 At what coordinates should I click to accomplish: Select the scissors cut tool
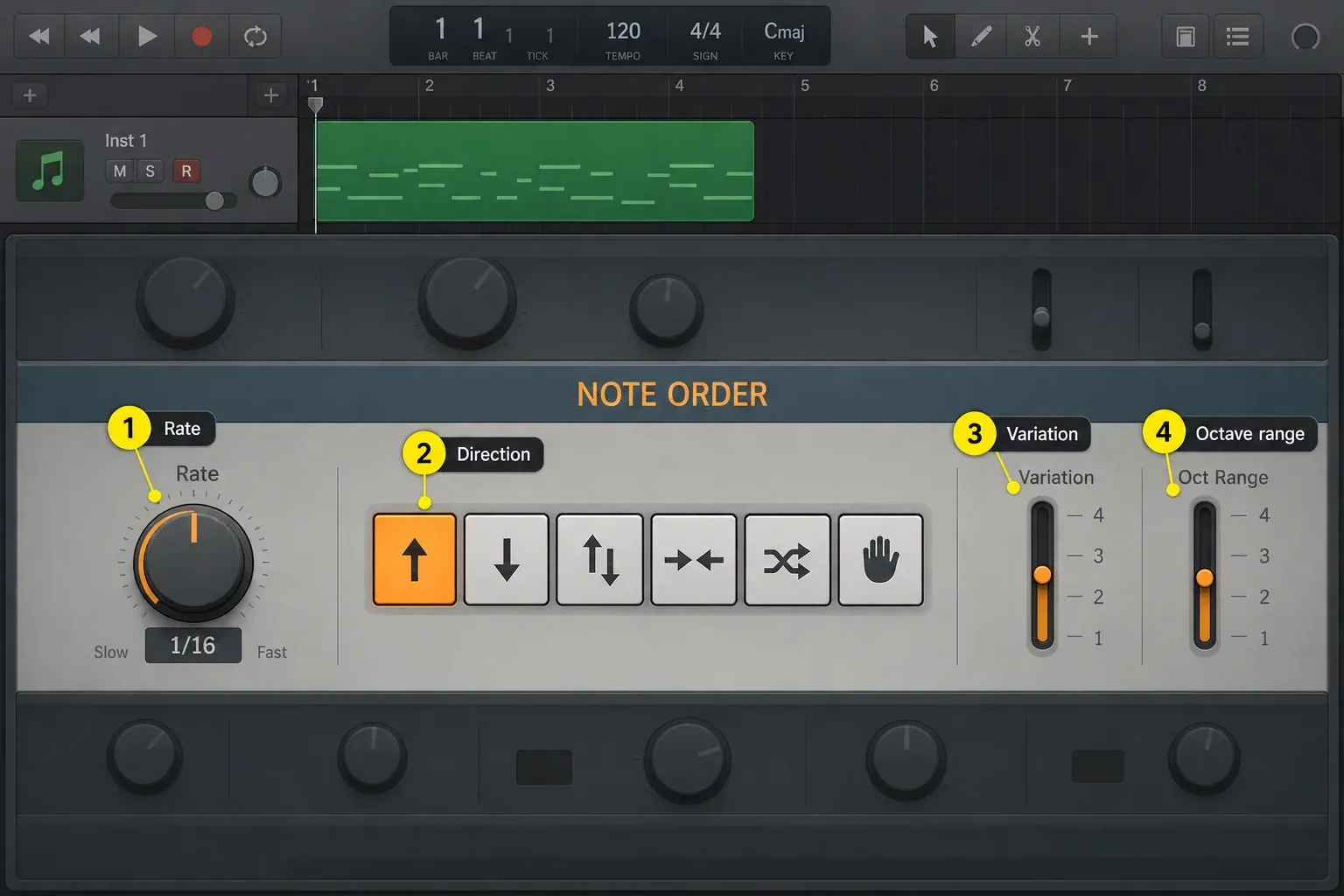point(1032,36)
